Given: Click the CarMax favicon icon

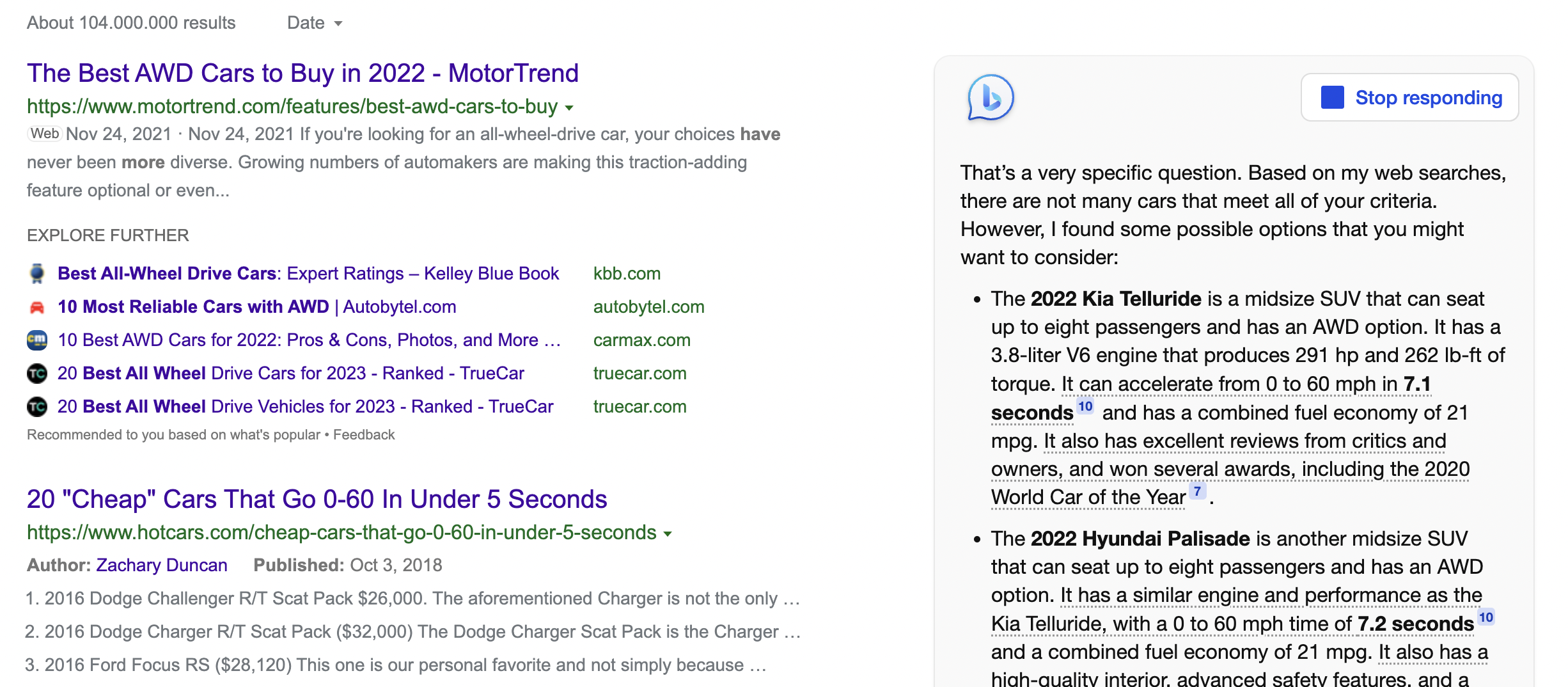Looking at the screenshot, I should click(37, 340).
